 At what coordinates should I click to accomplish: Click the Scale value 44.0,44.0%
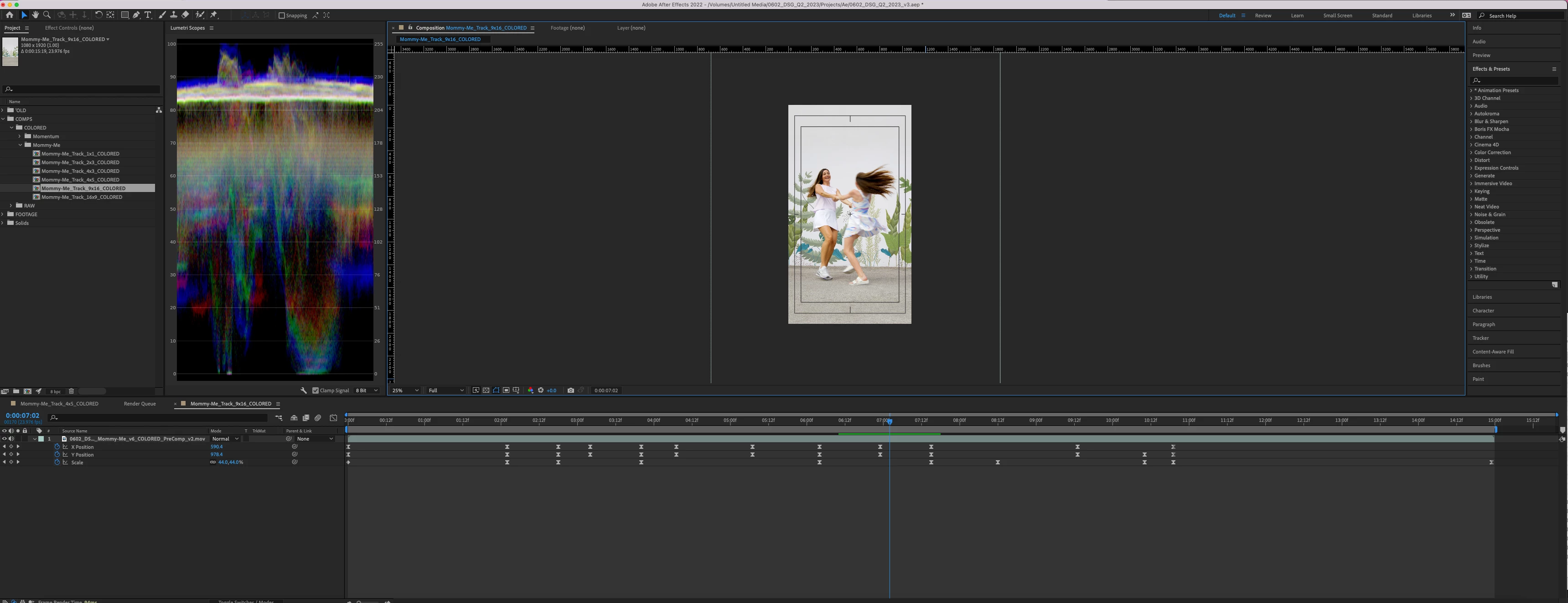231,463
